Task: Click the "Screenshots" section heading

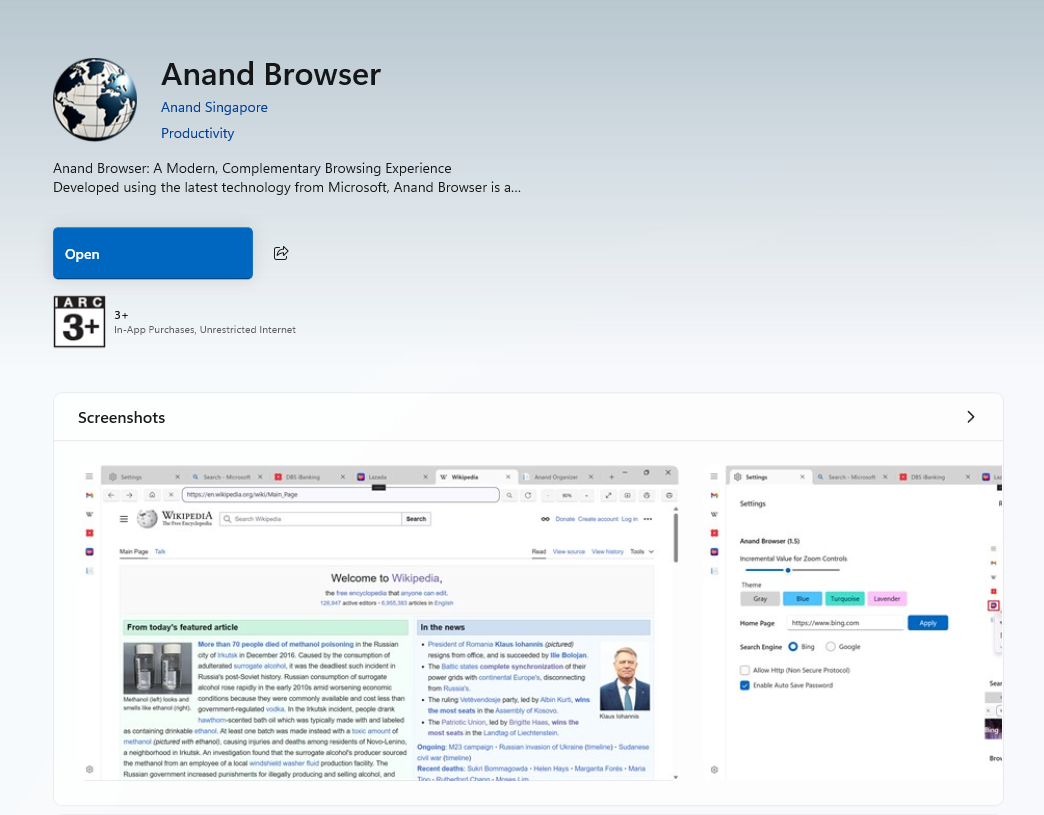Action: coord(121,417)
